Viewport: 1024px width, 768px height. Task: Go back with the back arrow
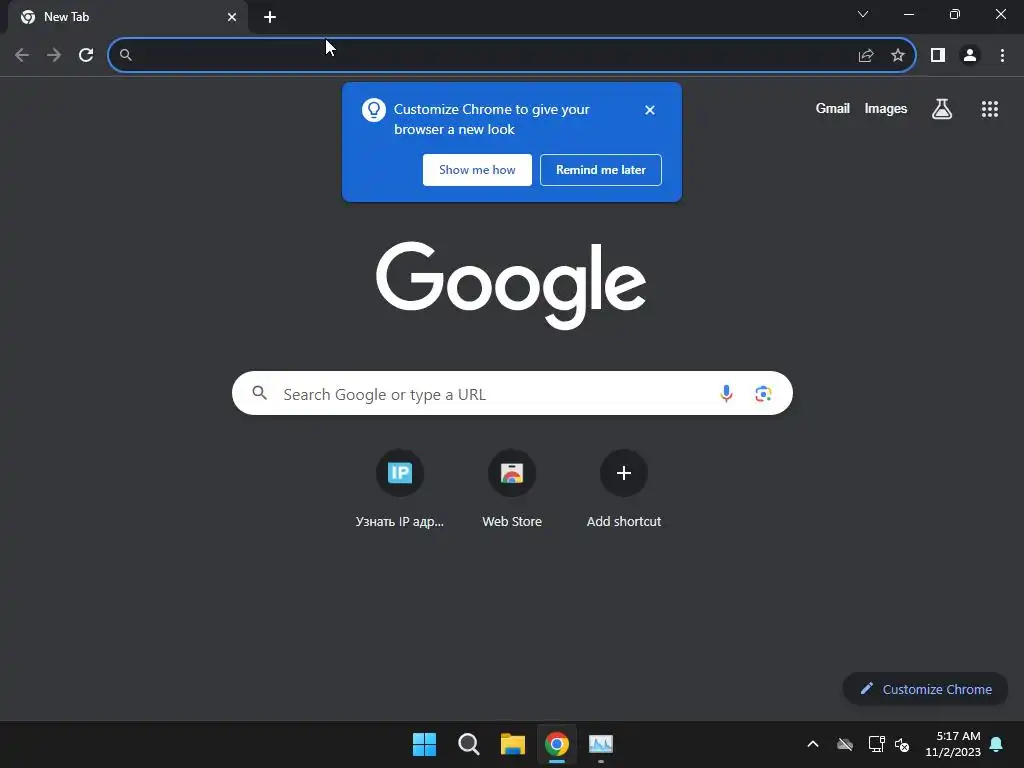tap(22, 55)
